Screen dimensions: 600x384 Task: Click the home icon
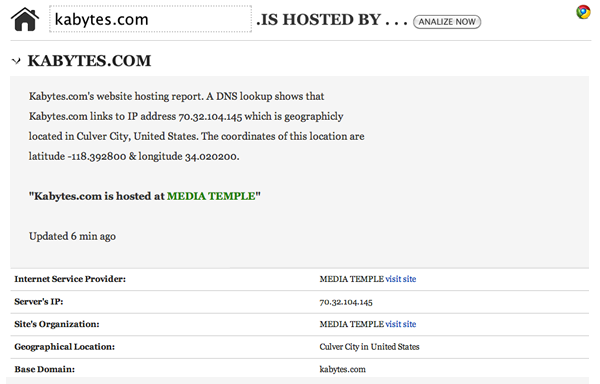tap(25, 19)
